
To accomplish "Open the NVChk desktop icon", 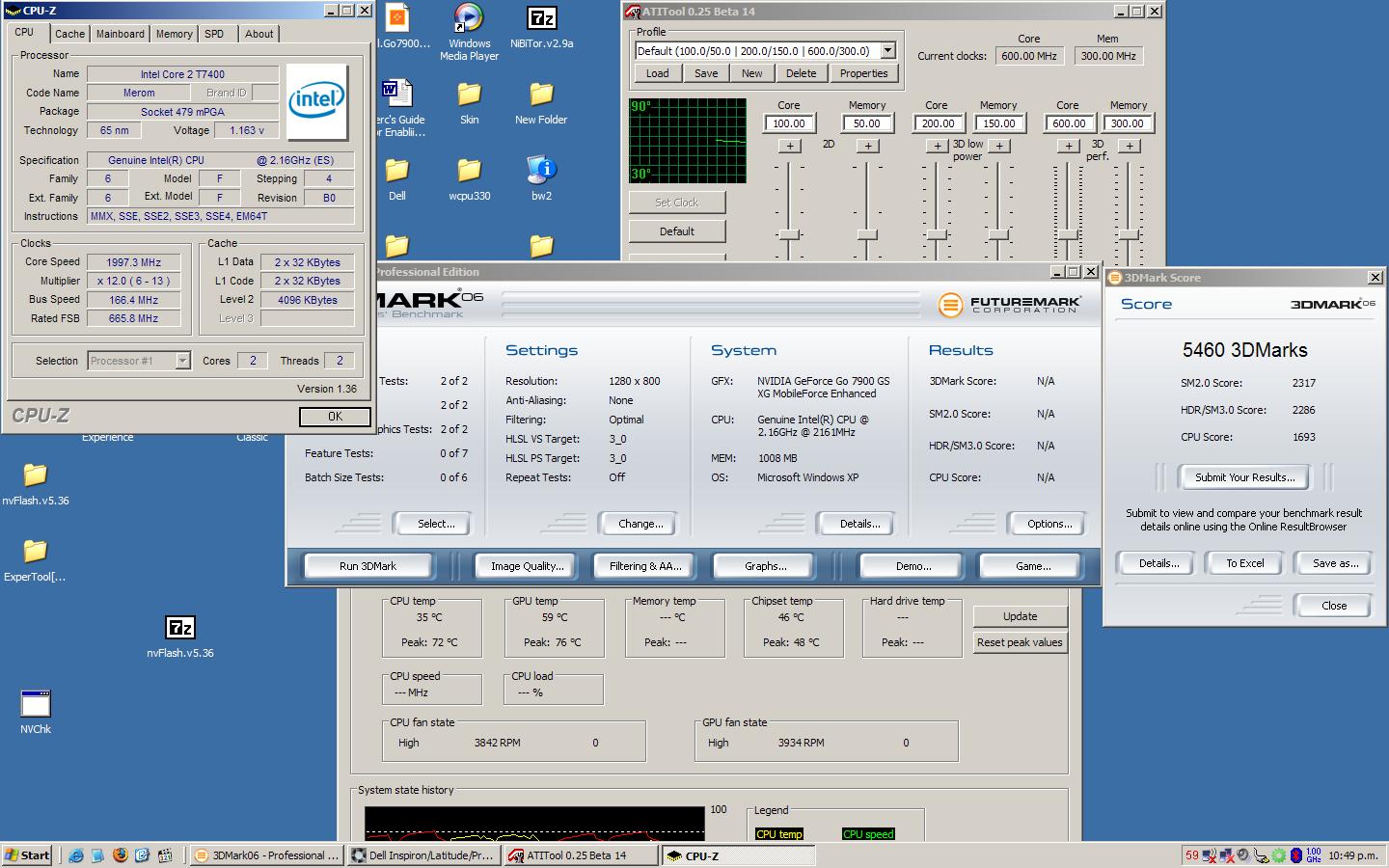I will [36, 705].
